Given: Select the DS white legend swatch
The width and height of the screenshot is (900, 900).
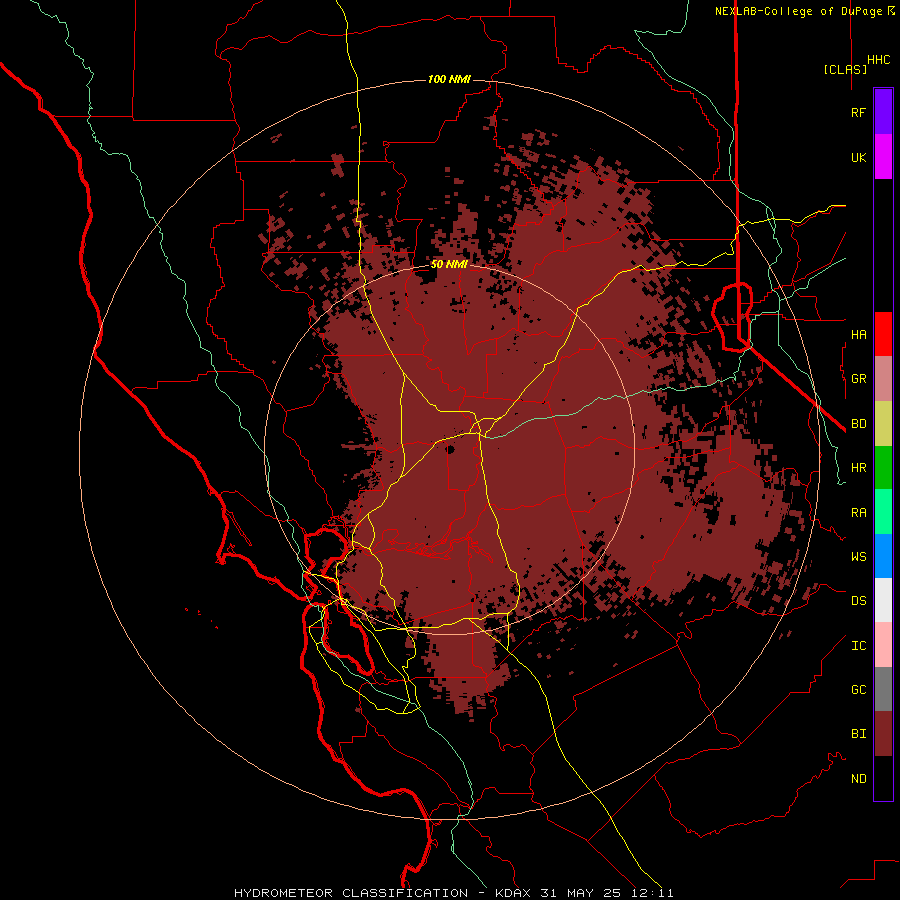Looking at the screenshot, I should [x=883, y=601].
